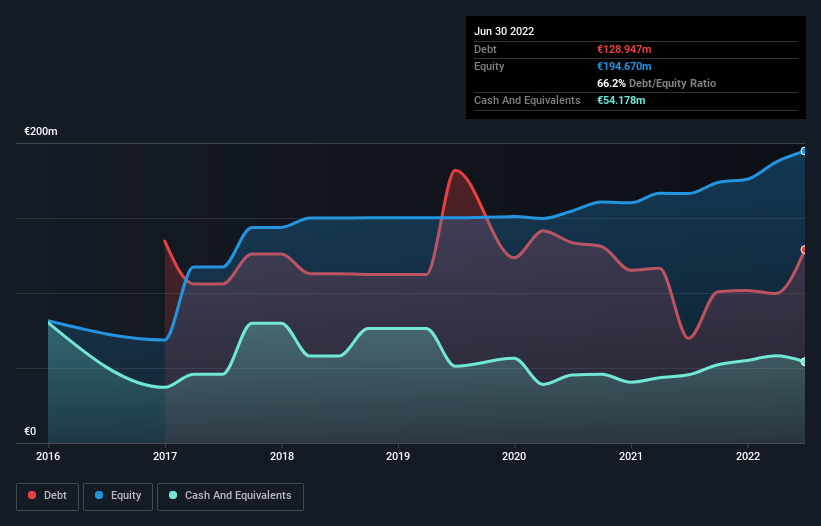821x526 pixels.
Task: Click the Equity label in tooltip
Action: tap(489, 66)
